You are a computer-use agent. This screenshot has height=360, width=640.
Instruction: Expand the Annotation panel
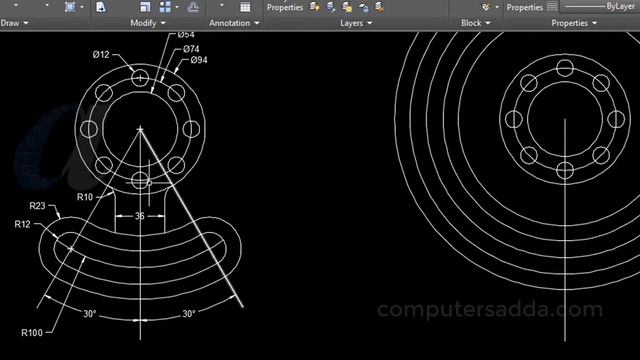pos(234,23)
